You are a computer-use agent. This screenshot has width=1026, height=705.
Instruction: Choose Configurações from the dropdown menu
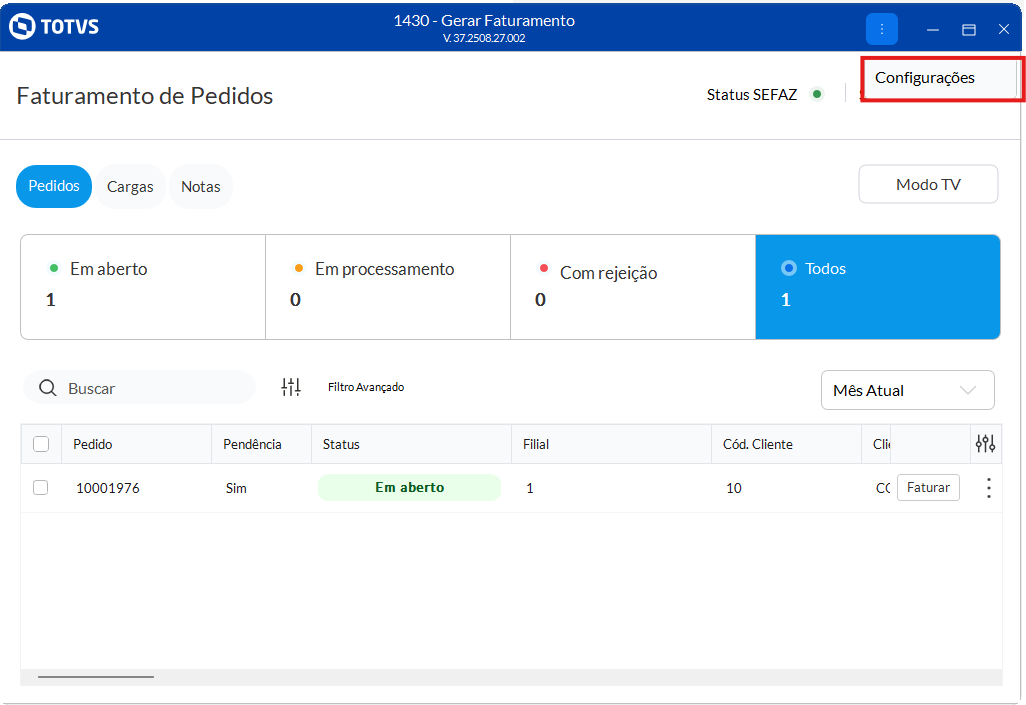925,78
